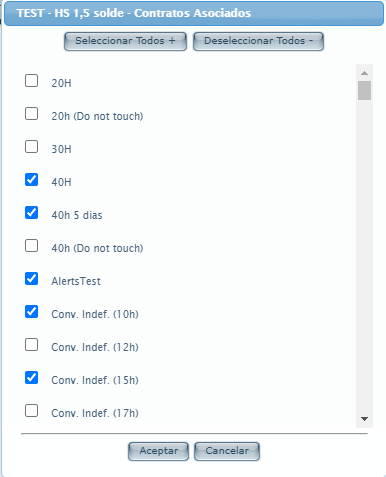Viewport: 386px width, 477px height.
Task: Untick Conv. Indef. (15h) checkbox
Action: [31, 378]
